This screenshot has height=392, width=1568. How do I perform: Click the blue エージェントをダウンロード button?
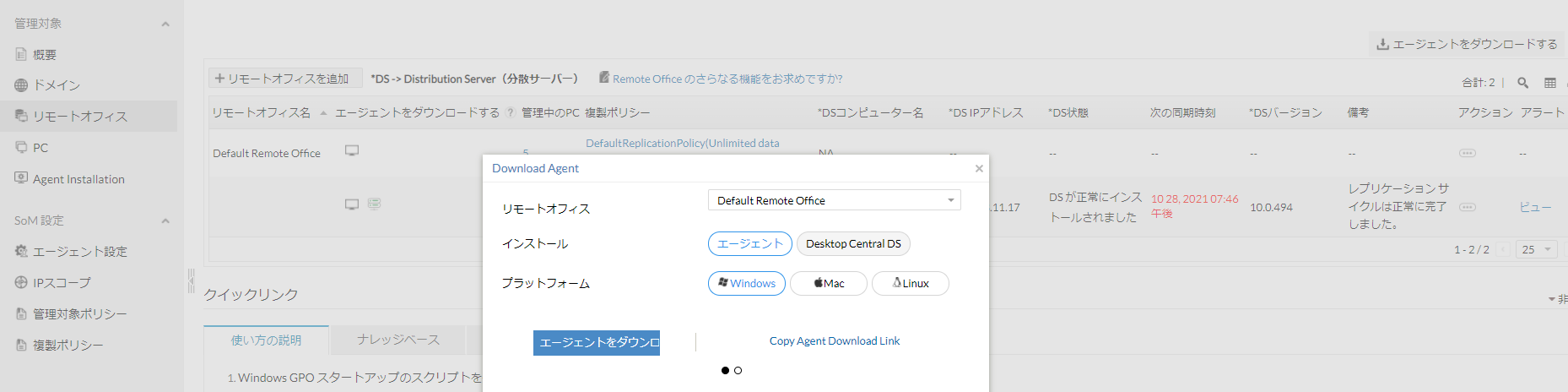click(597, 342)
